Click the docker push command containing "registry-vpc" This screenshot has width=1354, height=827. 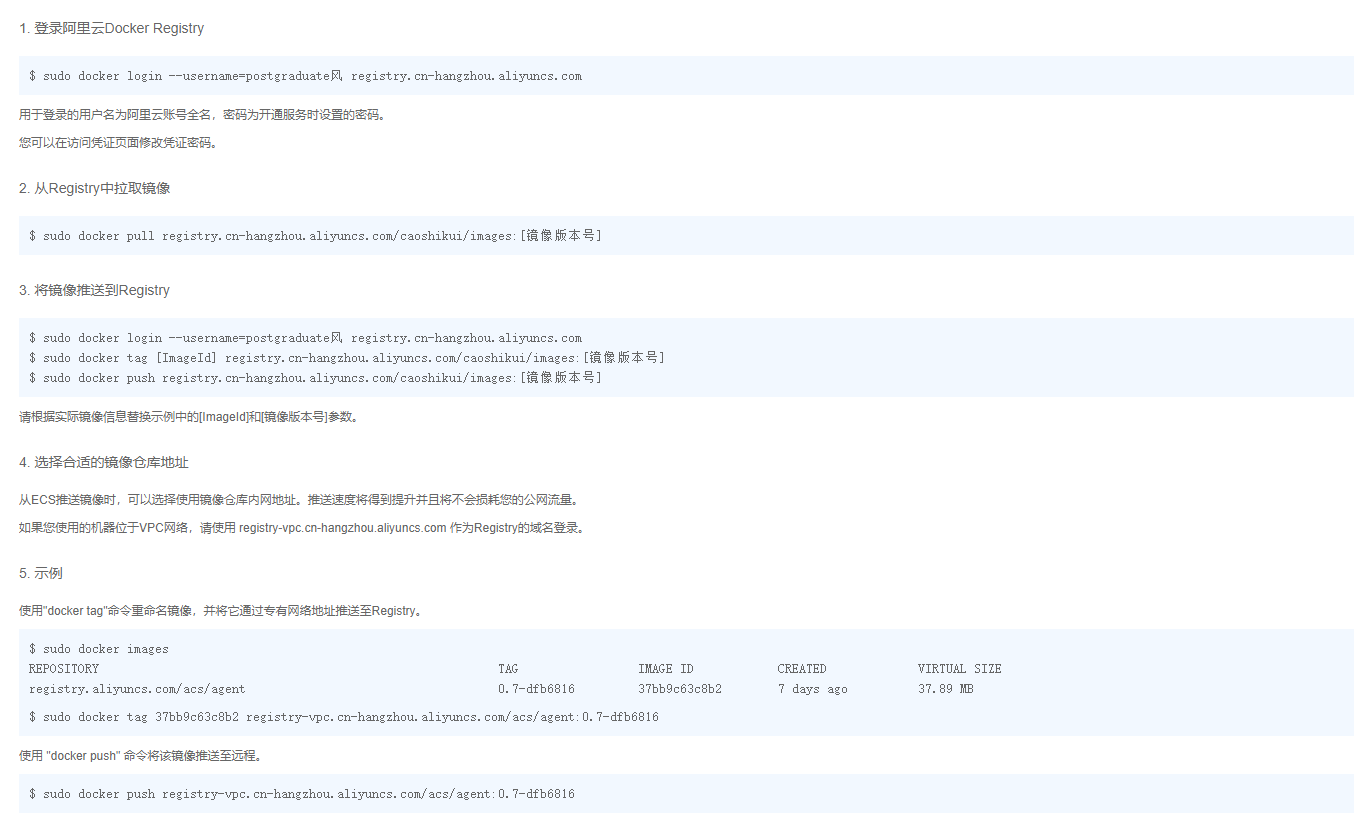click(301, 794)
